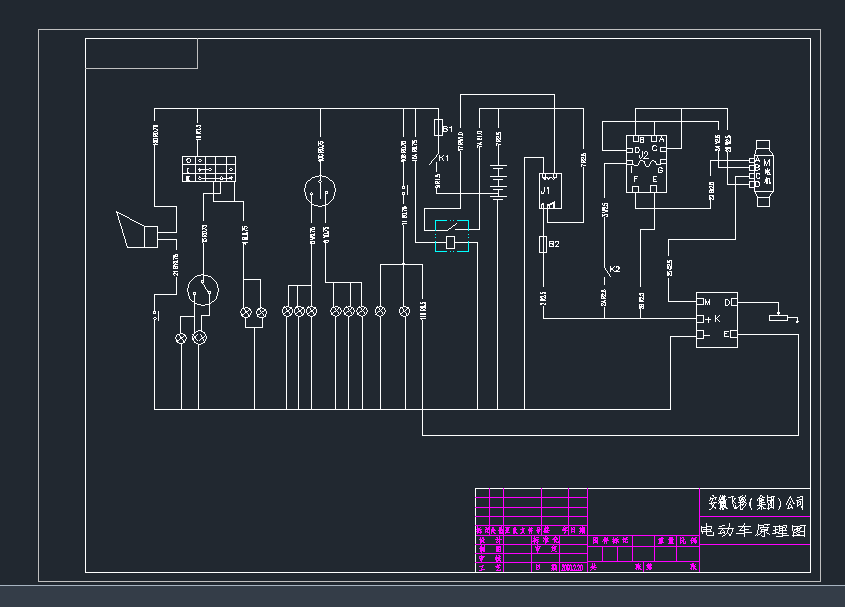Select the empty box at top-left of the drawing frame
The width and height of the screenshot is (845, 607).
[x=141, y=53]
